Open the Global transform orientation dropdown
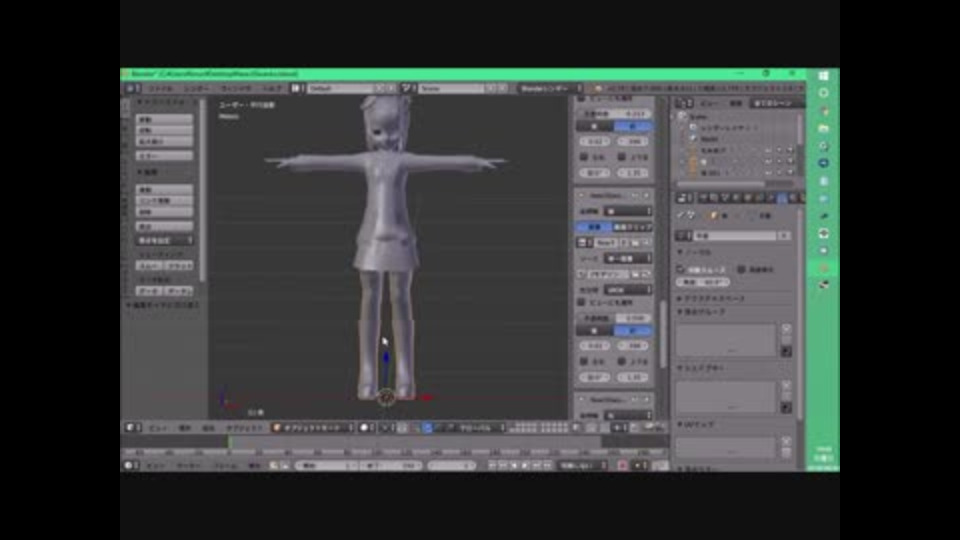Screen dimensions: 960x540 click(x=481, y=428)
